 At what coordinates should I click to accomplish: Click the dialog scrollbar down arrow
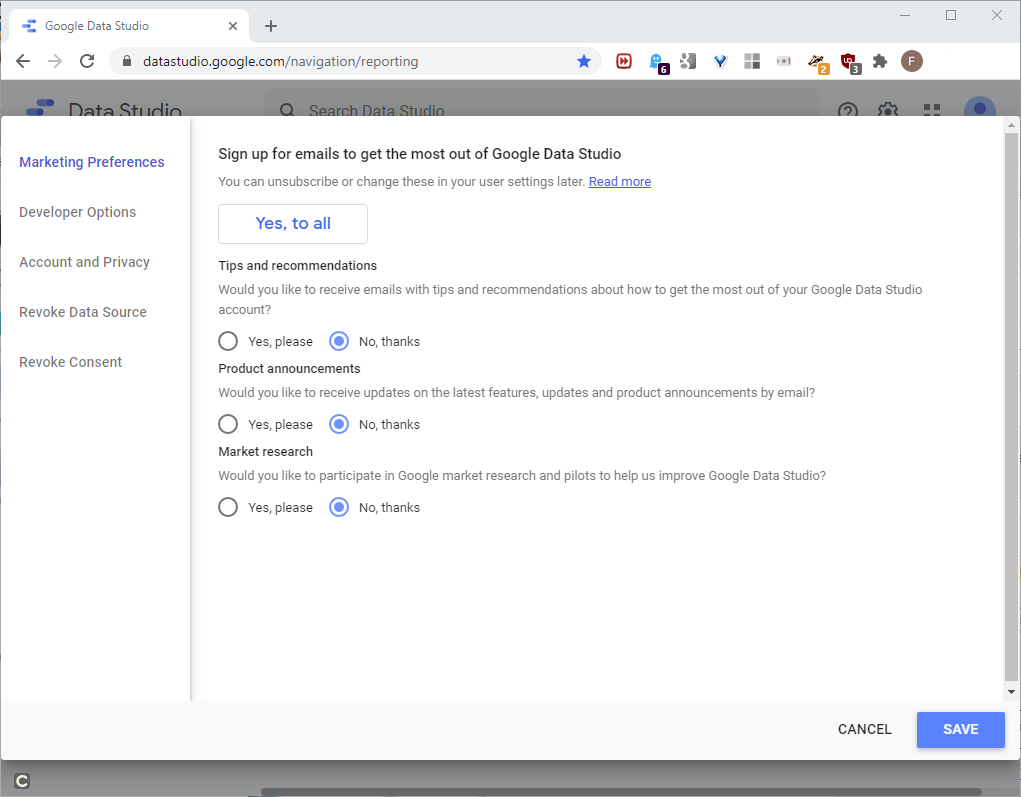1011,691
